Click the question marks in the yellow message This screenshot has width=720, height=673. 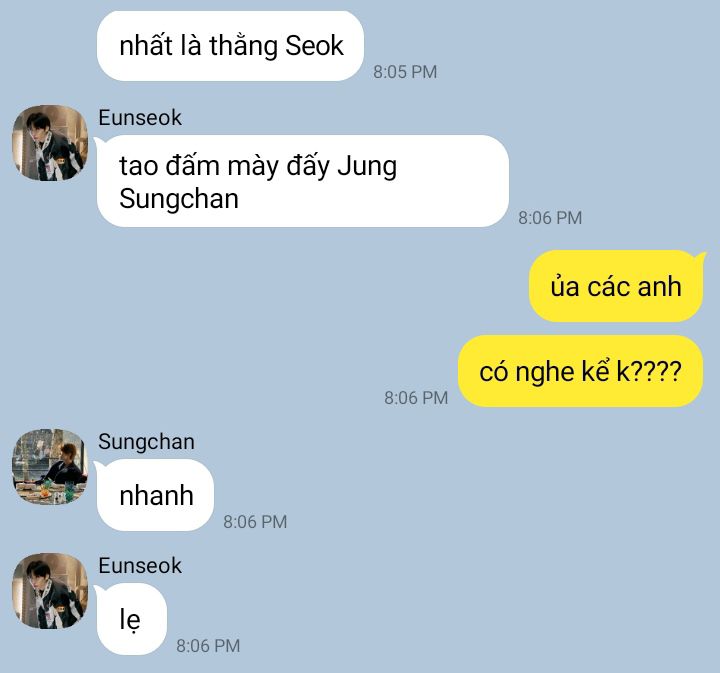coord(657,371)
